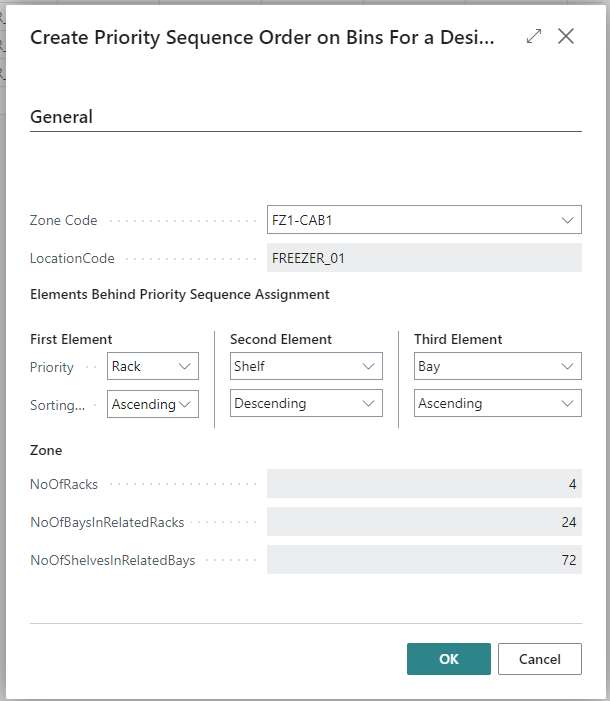Click the Elements Behind Priority Sequence Assignment heading
Viewport: 610px width, 701px height.
pos(180,295)
